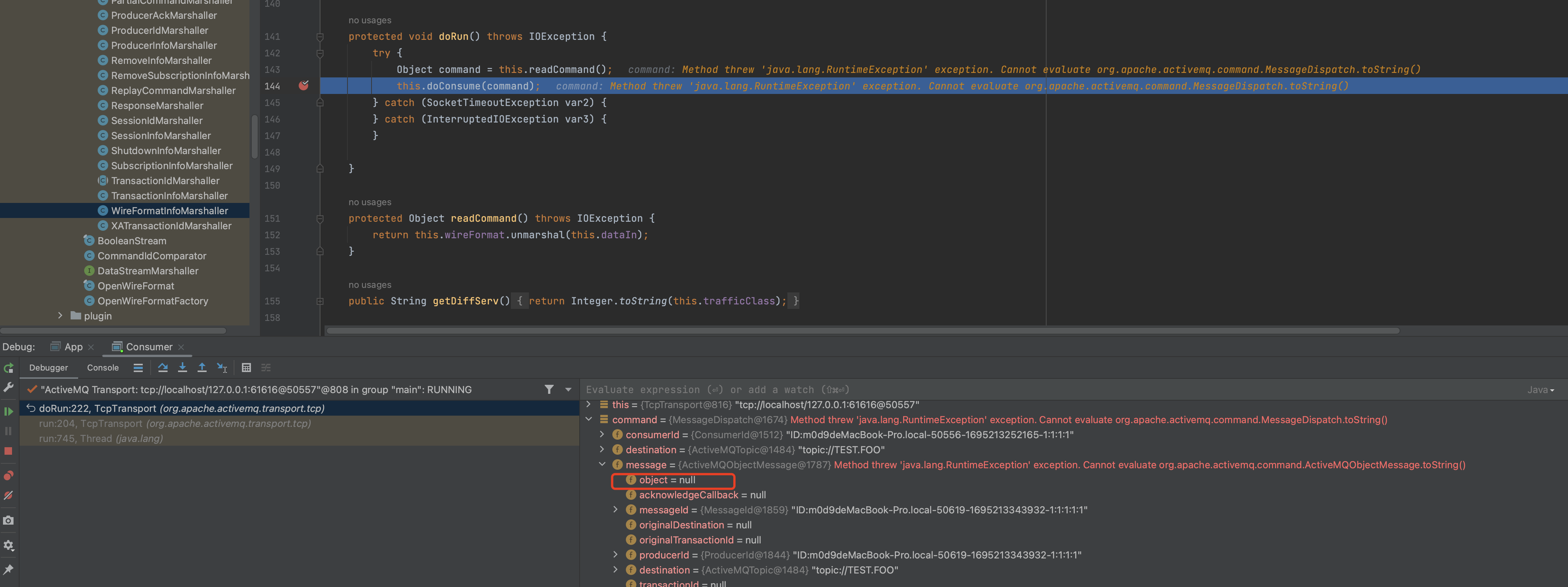This screenshot has height=587, width=1568.
Task: Pause the program in the debug sidebar
Action: pyautogui.click(x=9, y=431)
